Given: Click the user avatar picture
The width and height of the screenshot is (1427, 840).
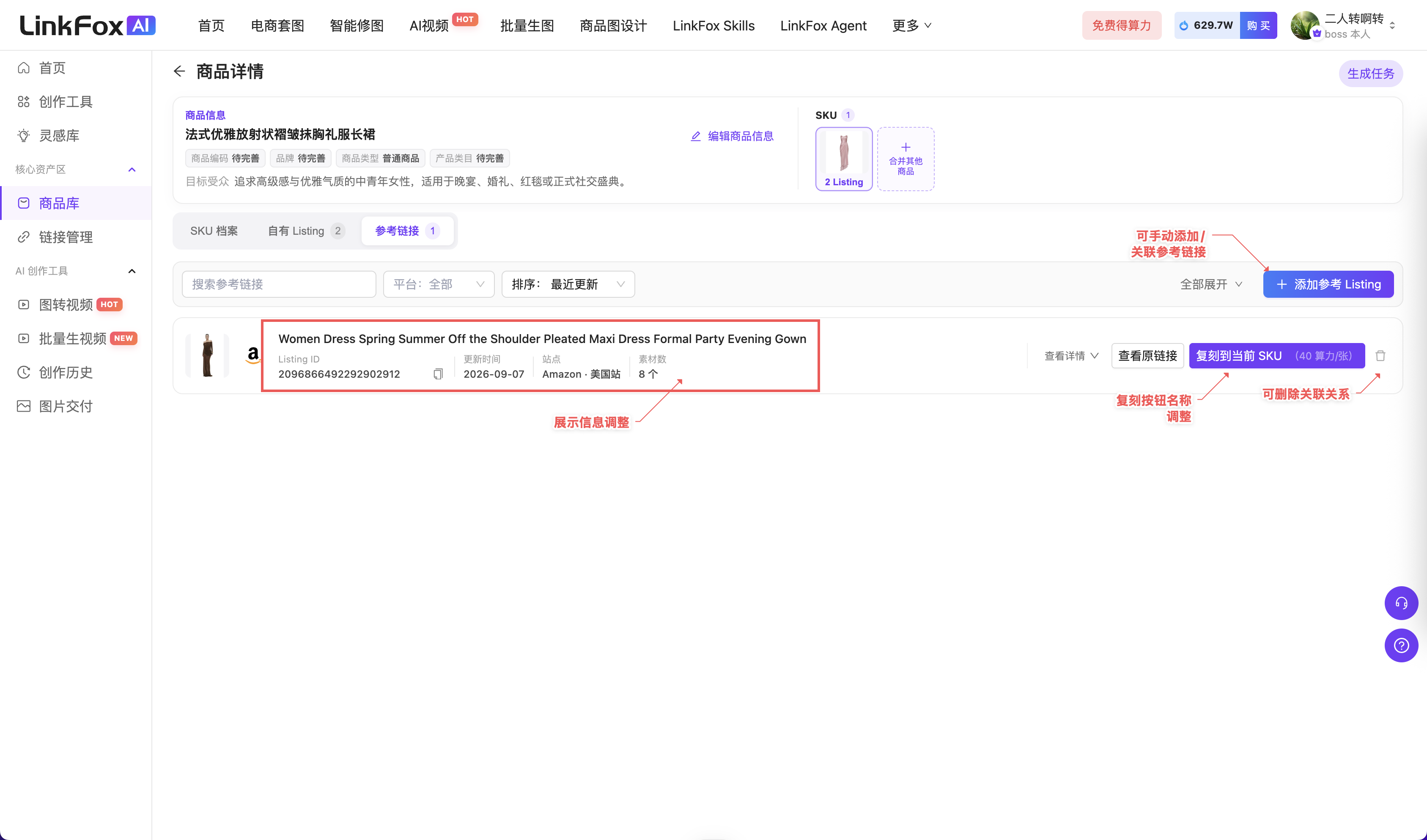Looking at the screenshot, I should tap(1305, 25).
